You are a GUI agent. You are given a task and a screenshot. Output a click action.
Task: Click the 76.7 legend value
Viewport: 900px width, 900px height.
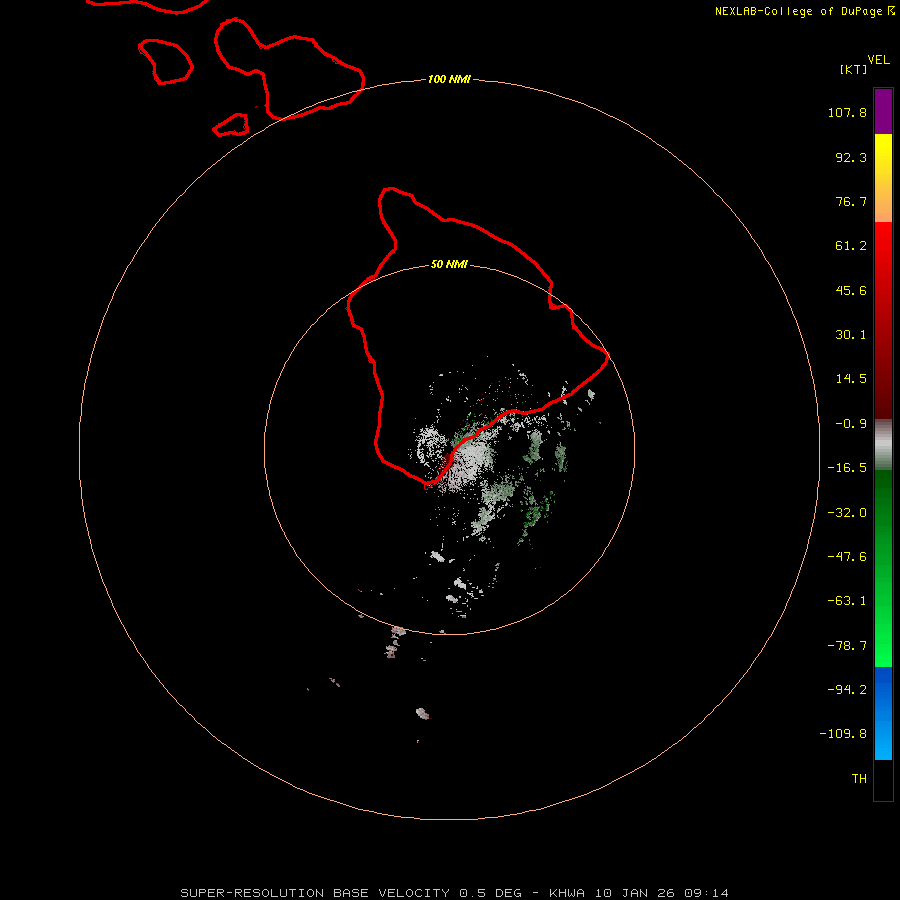coord(851,201)
